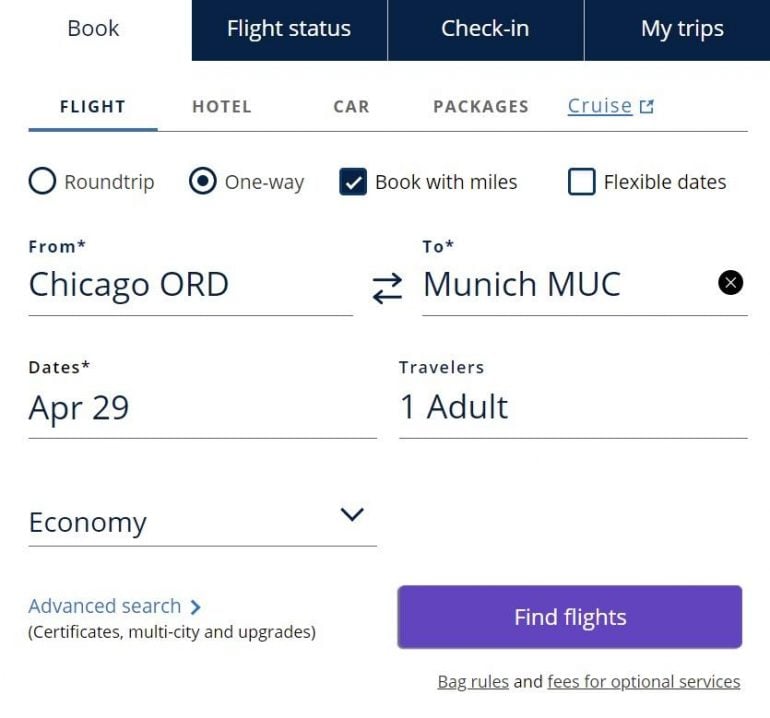Screen dimensions: 770x718
Task: Switch to the Flight status tab
Action: click(x=289, y=29)
